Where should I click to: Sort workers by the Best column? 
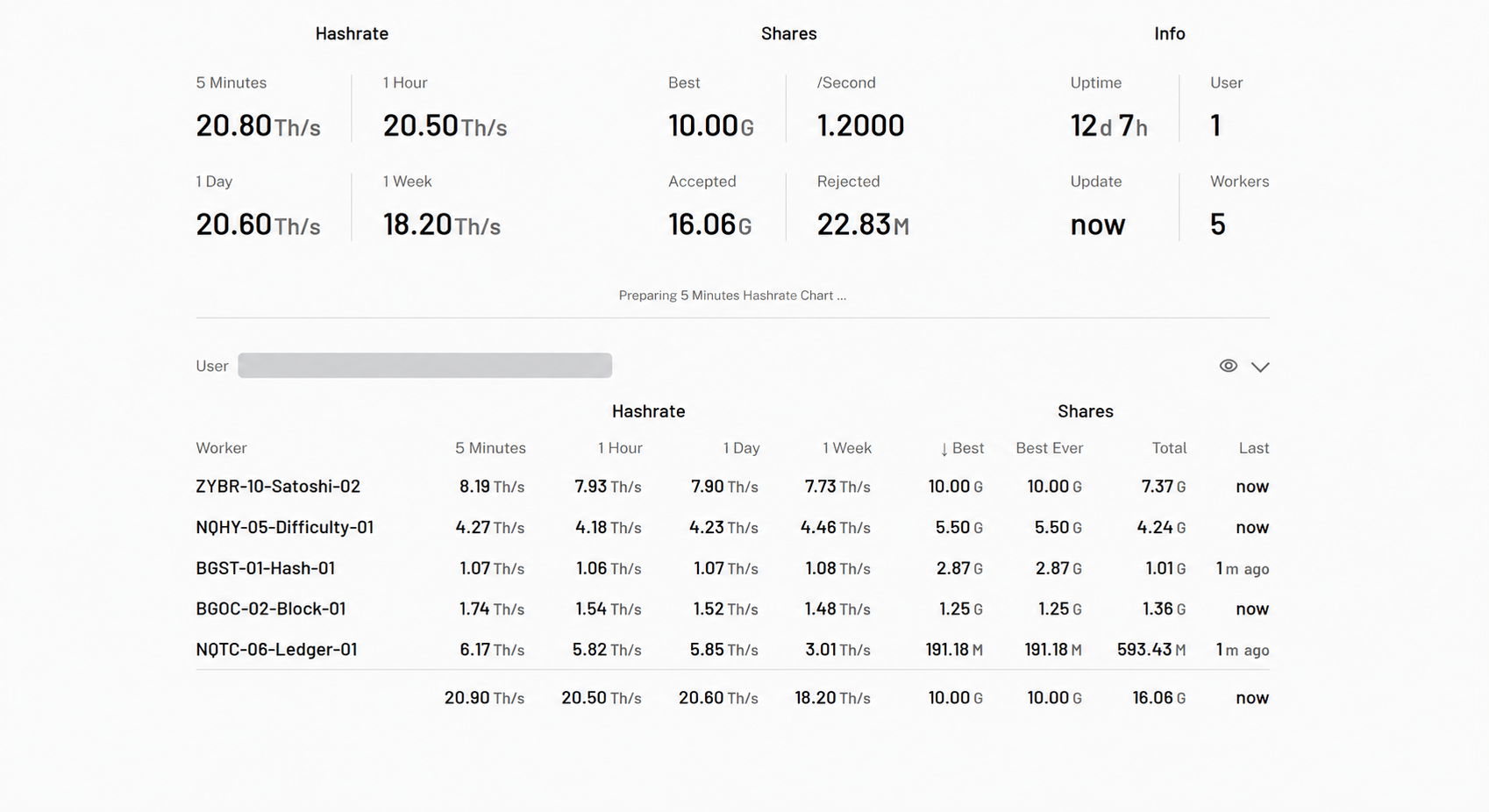tap(962, 448)
